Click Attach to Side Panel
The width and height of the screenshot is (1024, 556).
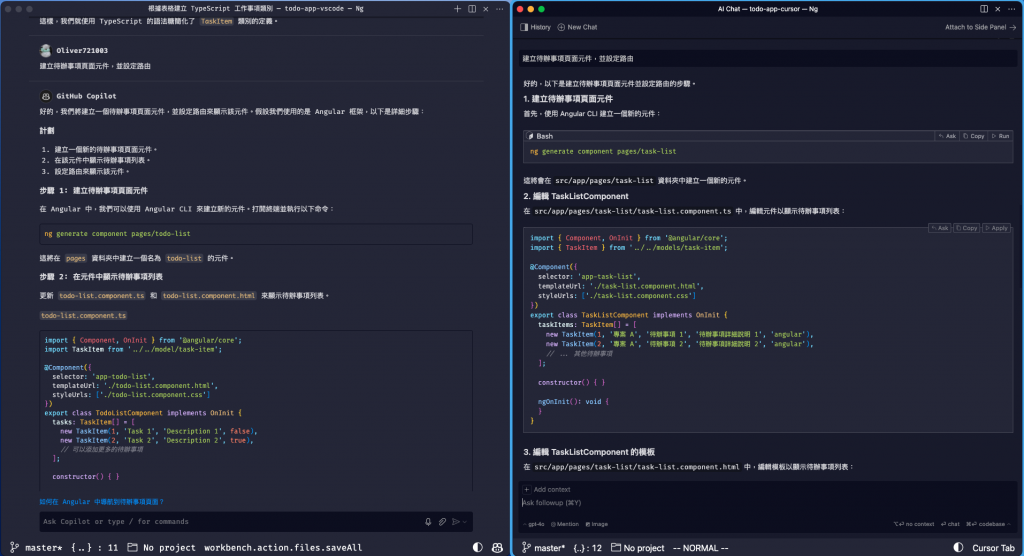[980, 27]
